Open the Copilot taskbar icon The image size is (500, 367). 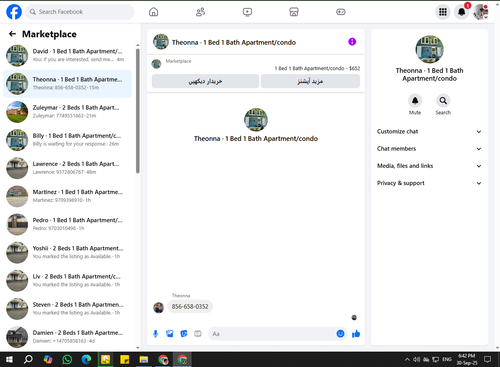[x=48, y=359]
